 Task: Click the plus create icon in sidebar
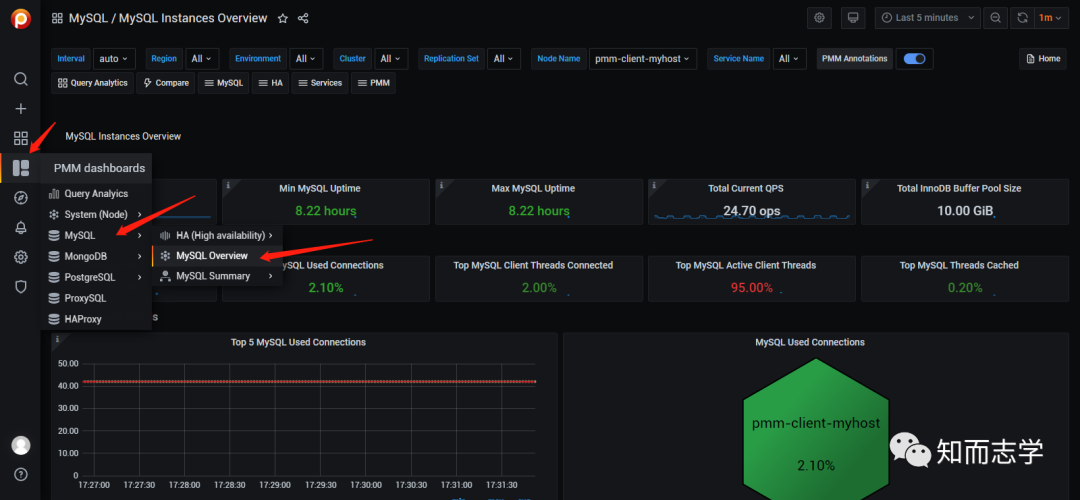coord(21,109)
